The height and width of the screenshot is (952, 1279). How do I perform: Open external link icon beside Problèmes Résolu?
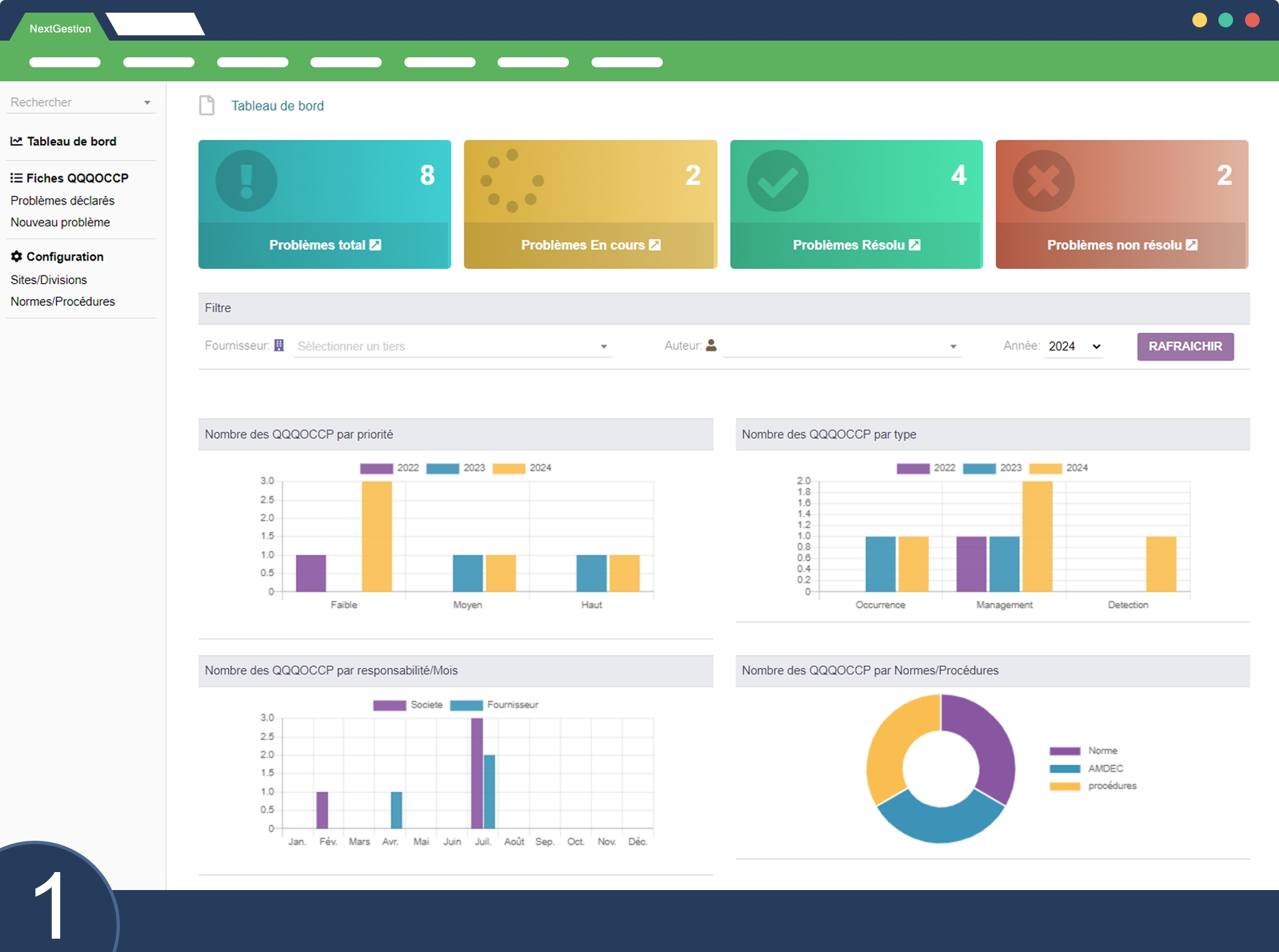click(915, 245)
